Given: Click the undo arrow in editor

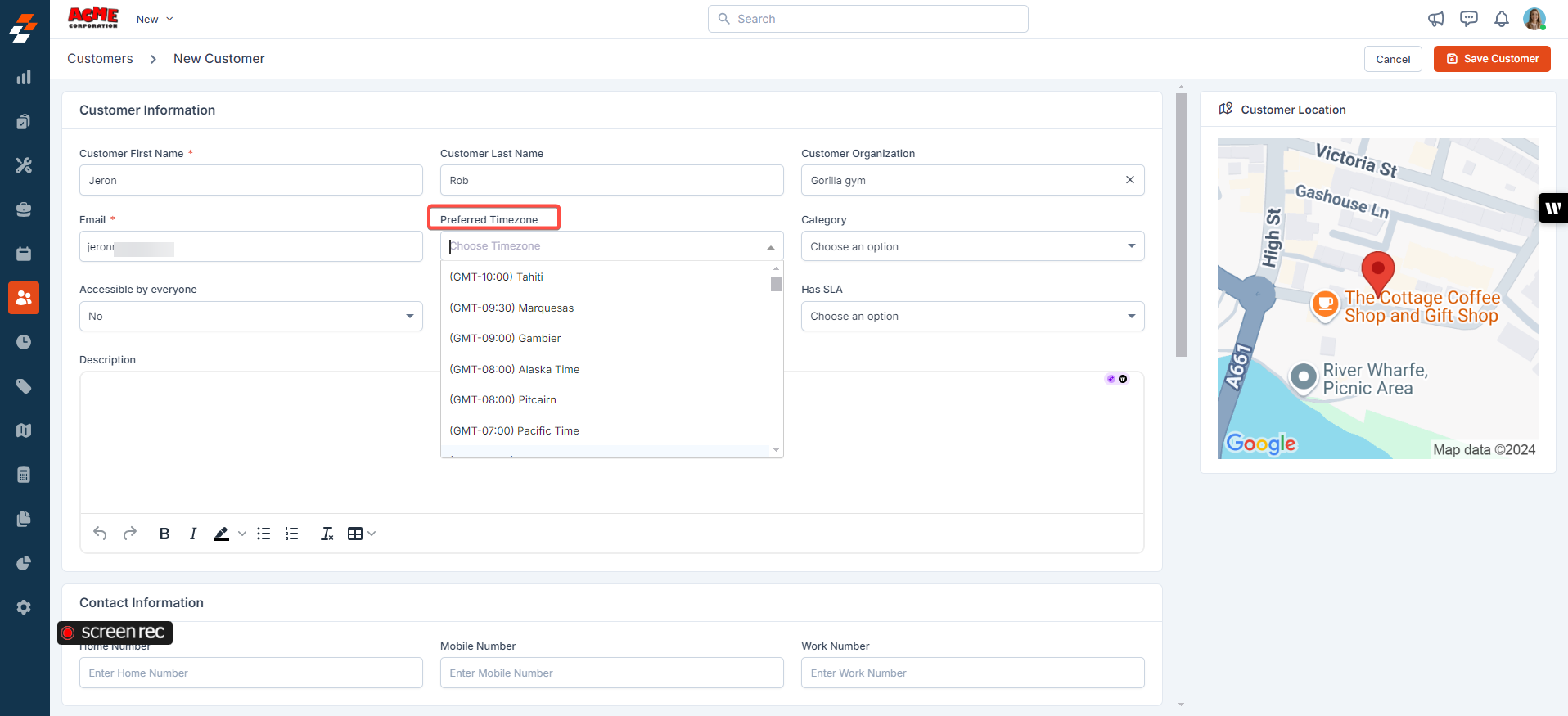Looking at the screenshot, I should coord(100,534).
